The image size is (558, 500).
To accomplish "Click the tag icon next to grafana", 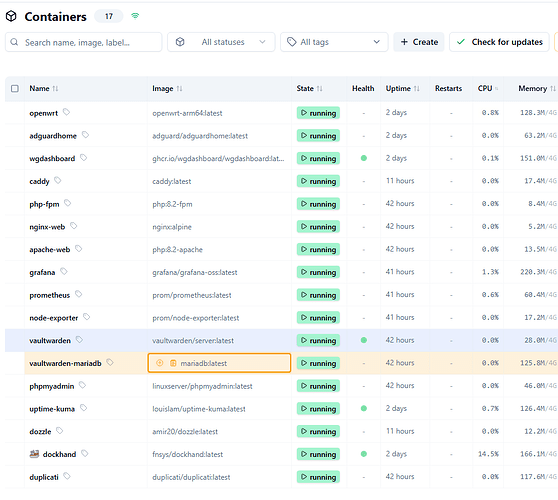I will coord(64,272).
